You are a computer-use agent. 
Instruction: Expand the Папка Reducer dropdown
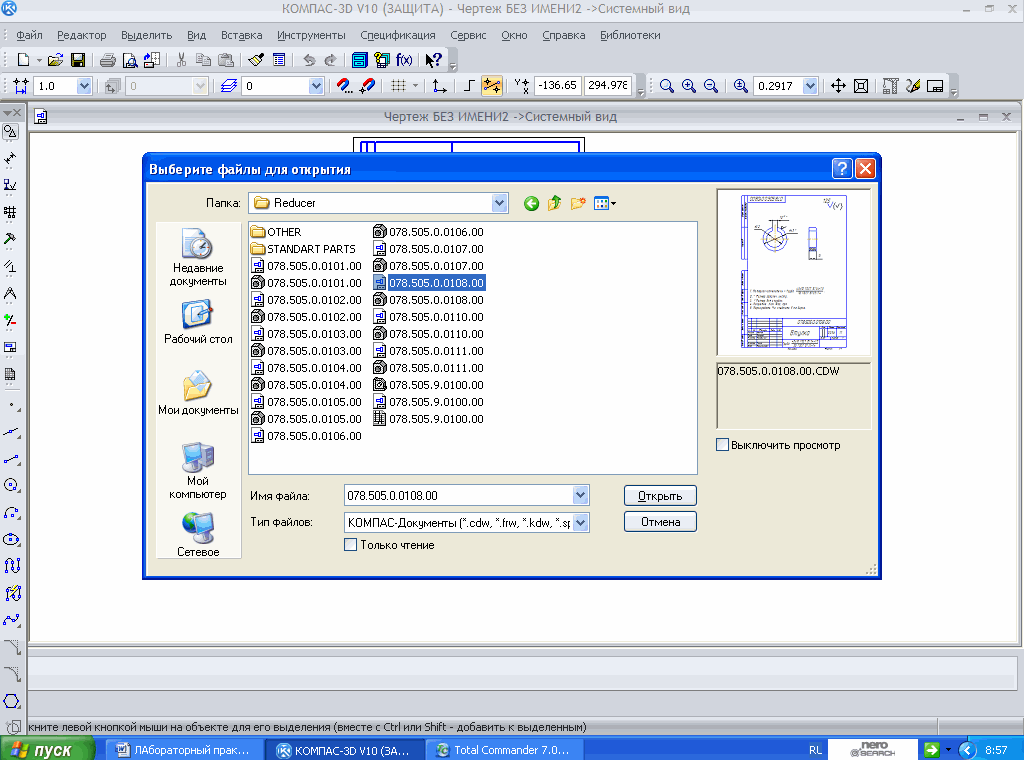pyautogui.click(x=500, y=203)
